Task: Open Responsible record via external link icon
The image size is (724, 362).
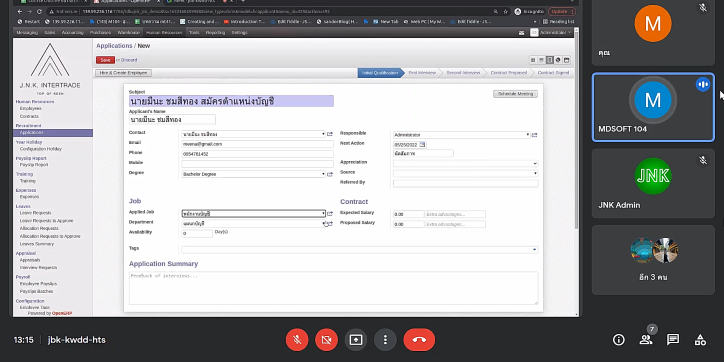Action: [535, 135]
